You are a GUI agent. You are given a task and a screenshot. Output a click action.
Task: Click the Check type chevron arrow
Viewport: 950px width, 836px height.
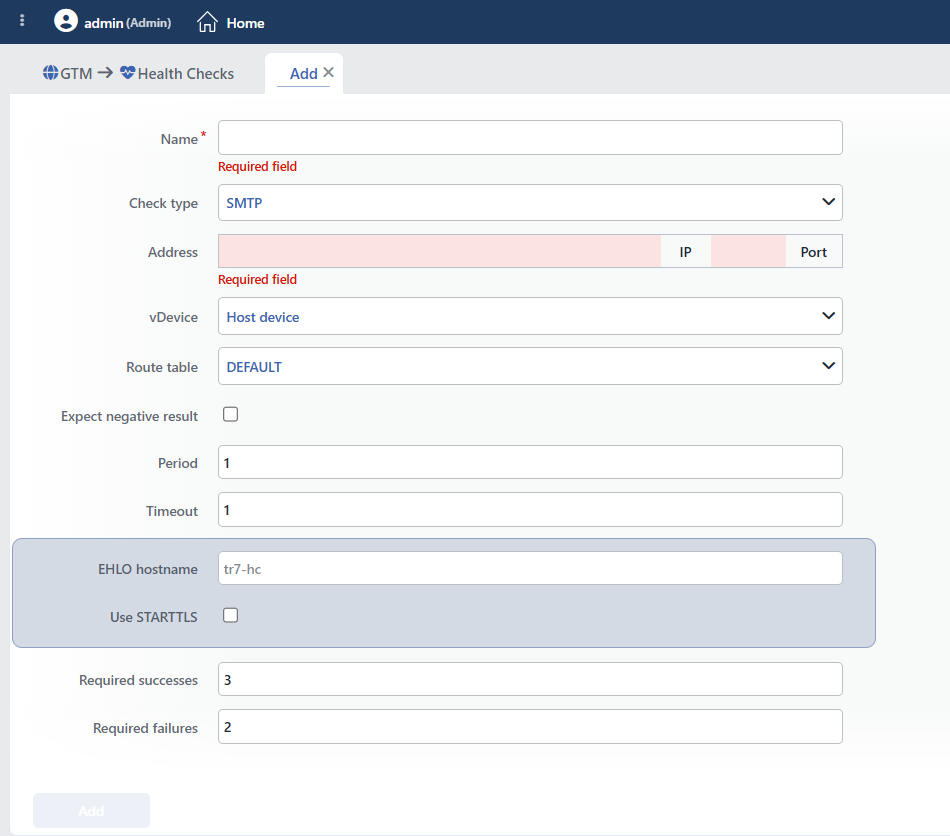828,202
